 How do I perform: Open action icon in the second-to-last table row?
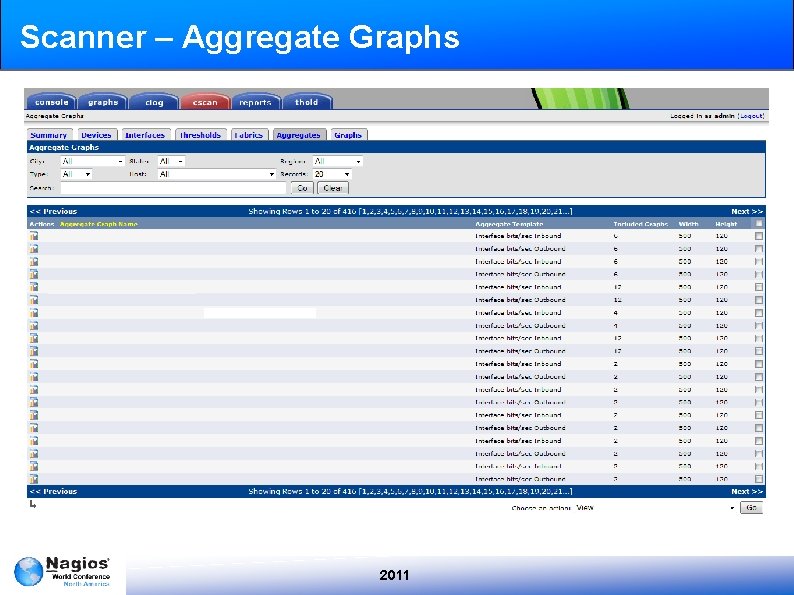pyautogui.click(x=34, y=466)
